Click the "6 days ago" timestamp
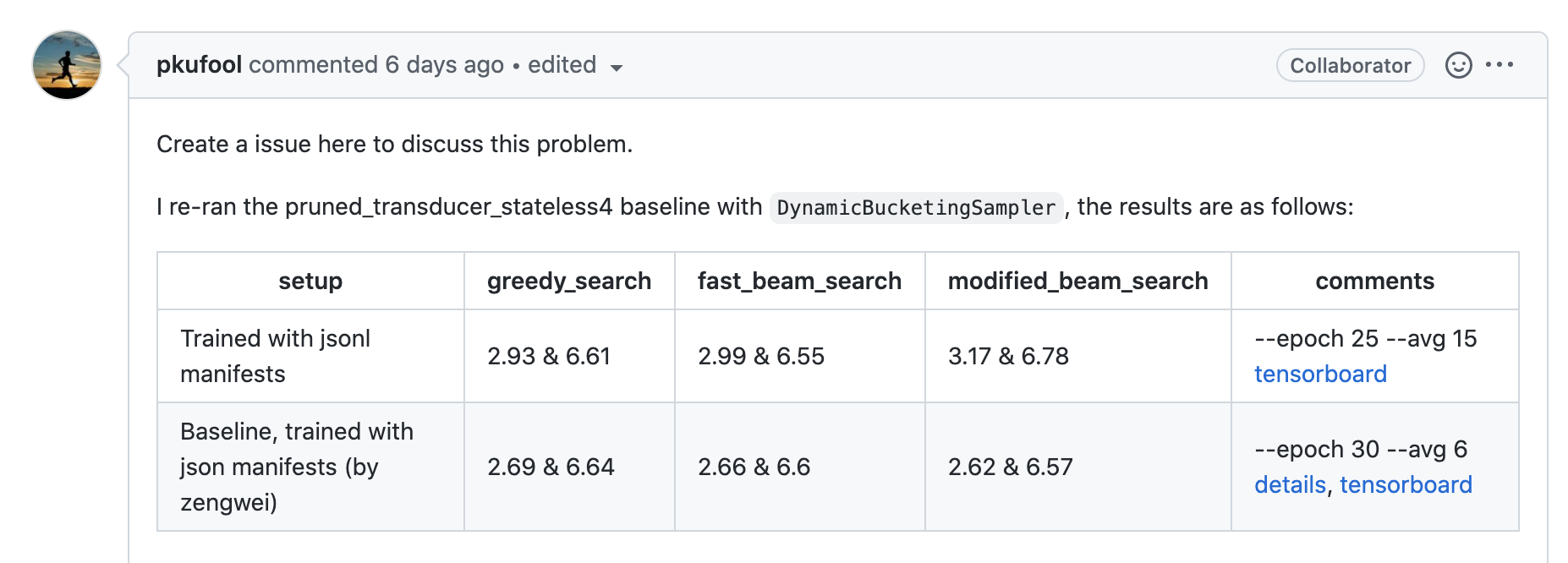This screenshot has width=1568, height=563. [x=444, y=65]
